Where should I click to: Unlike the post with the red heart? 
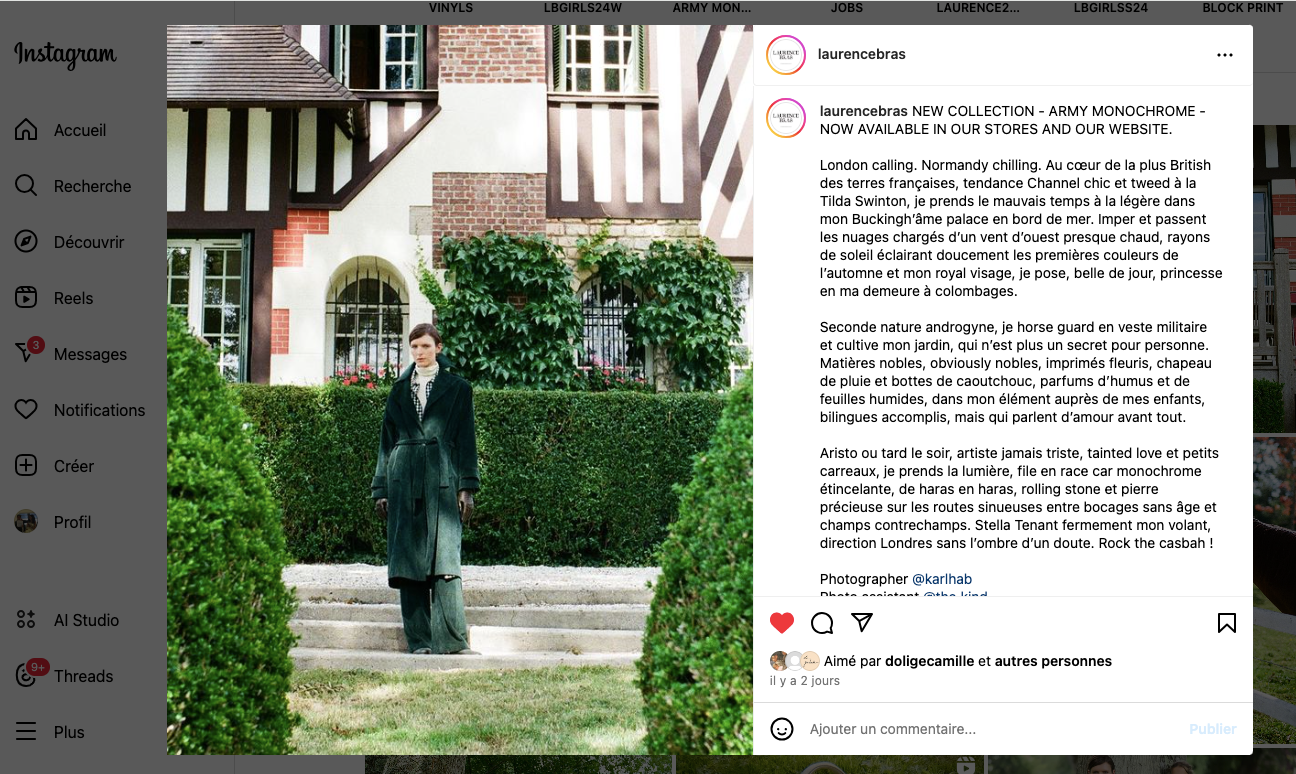click(782, 623)
